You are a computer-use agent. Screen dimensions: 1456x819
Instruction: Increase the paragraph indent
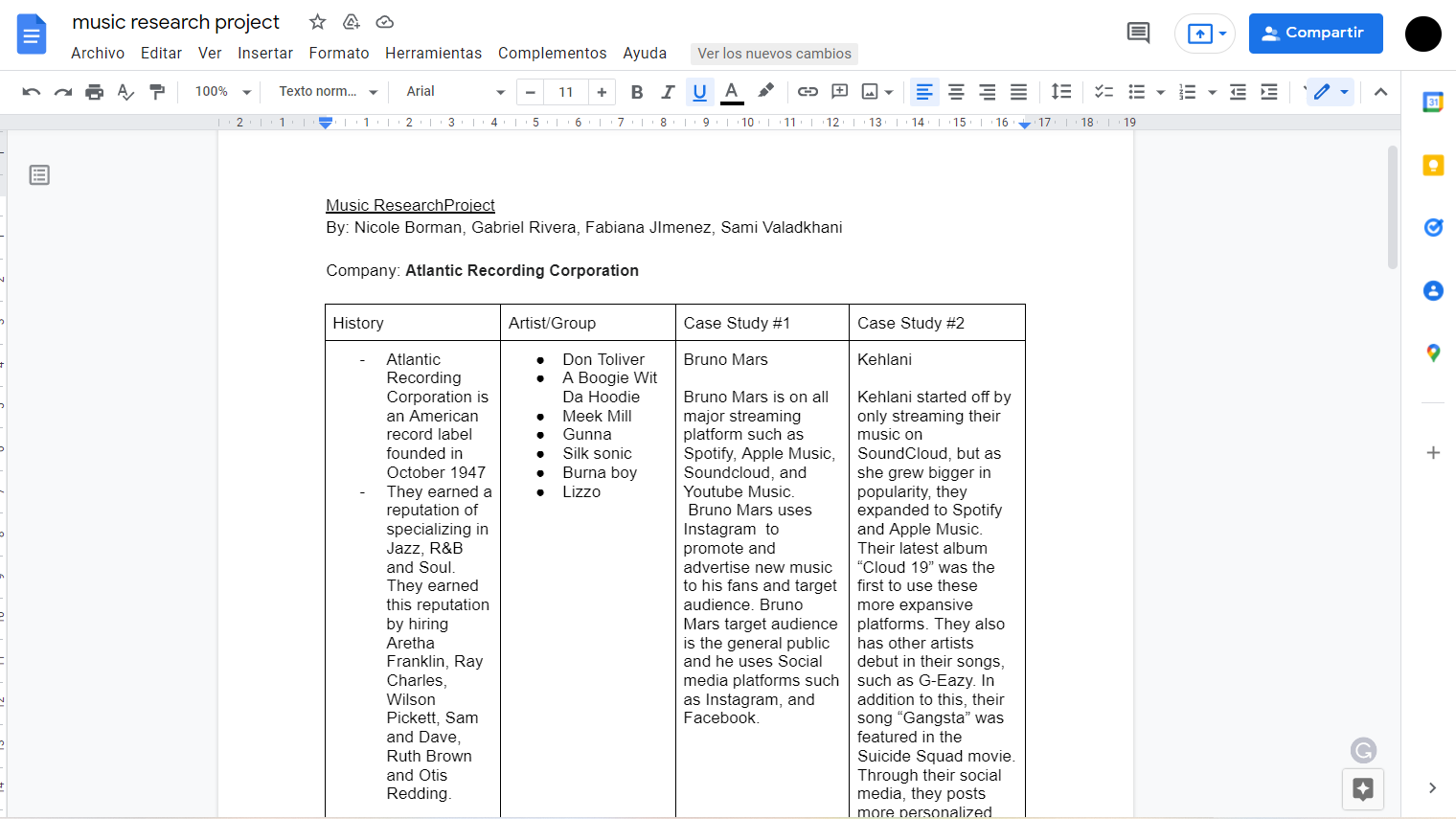pyautogui.click(x=1269, y=92)
